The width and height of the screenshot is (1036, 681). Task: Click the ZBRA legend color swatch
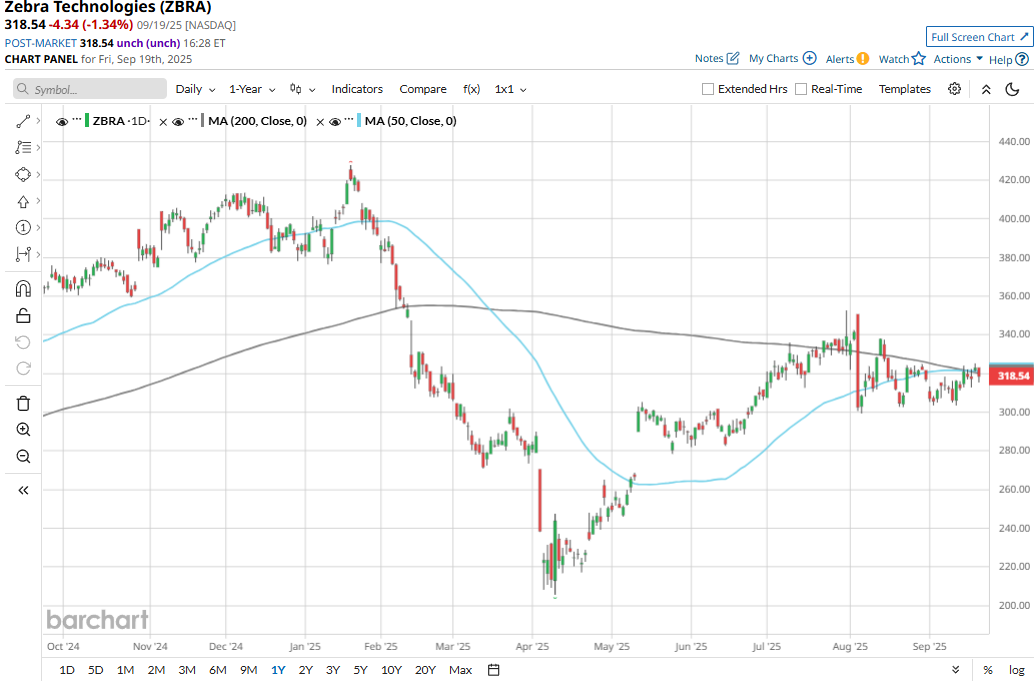(87, 121)
